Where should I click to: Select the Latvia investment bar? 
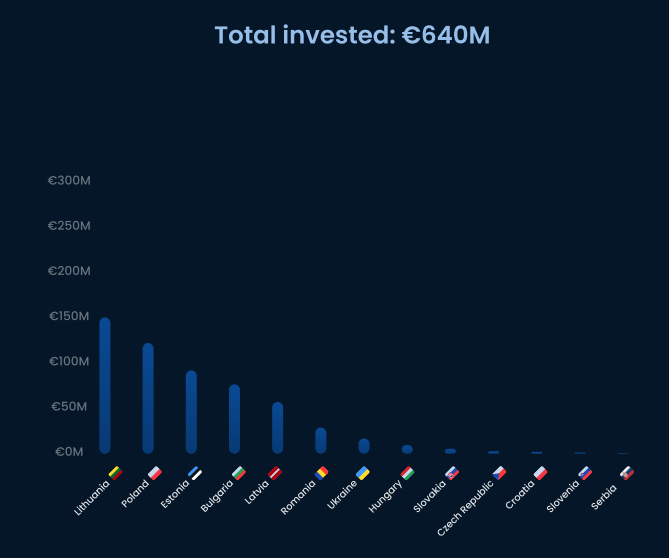pos(277,428)
